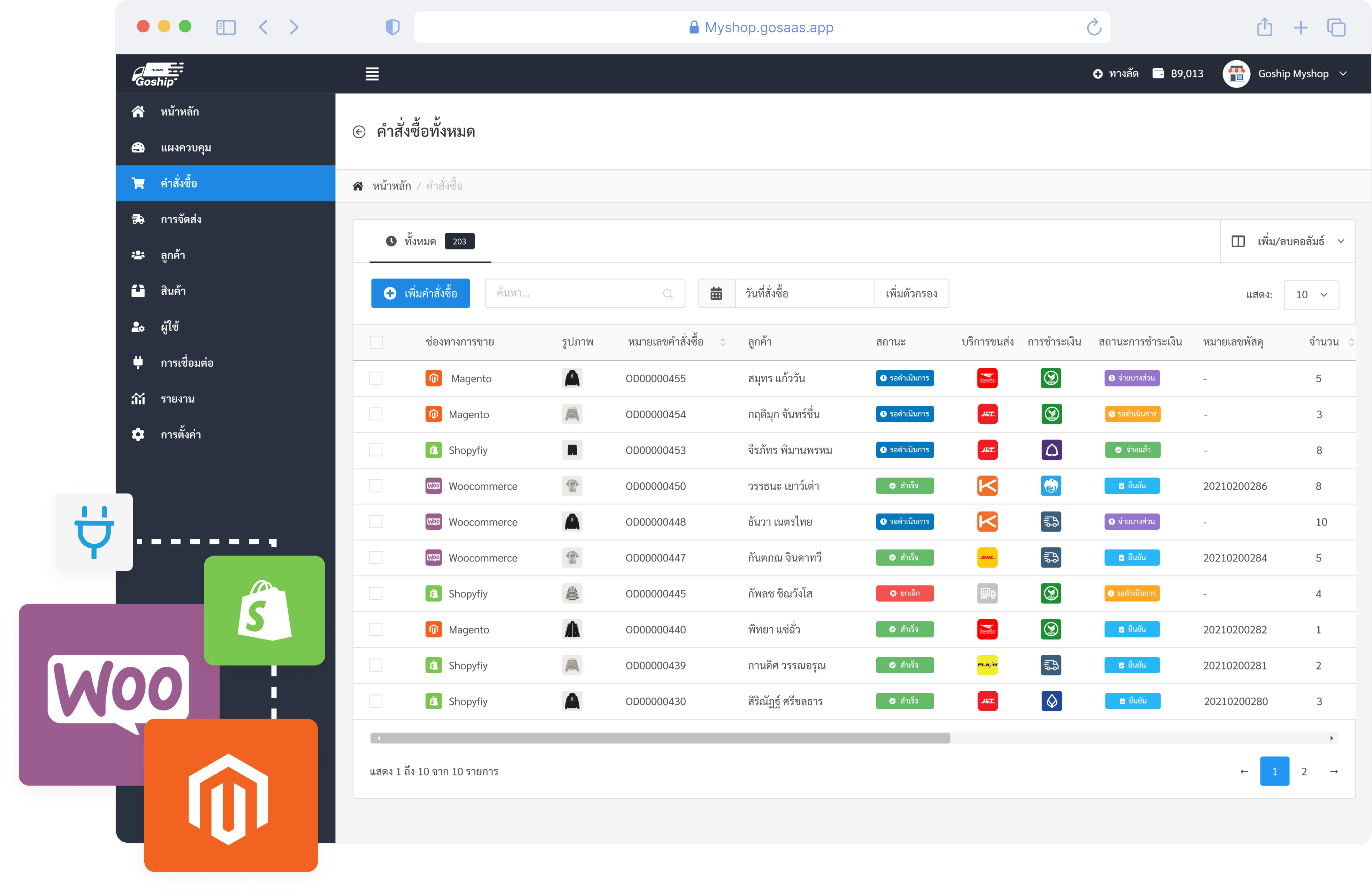Open สินค้า in the sidebar
1372x896 pixels.
point(226,291)
